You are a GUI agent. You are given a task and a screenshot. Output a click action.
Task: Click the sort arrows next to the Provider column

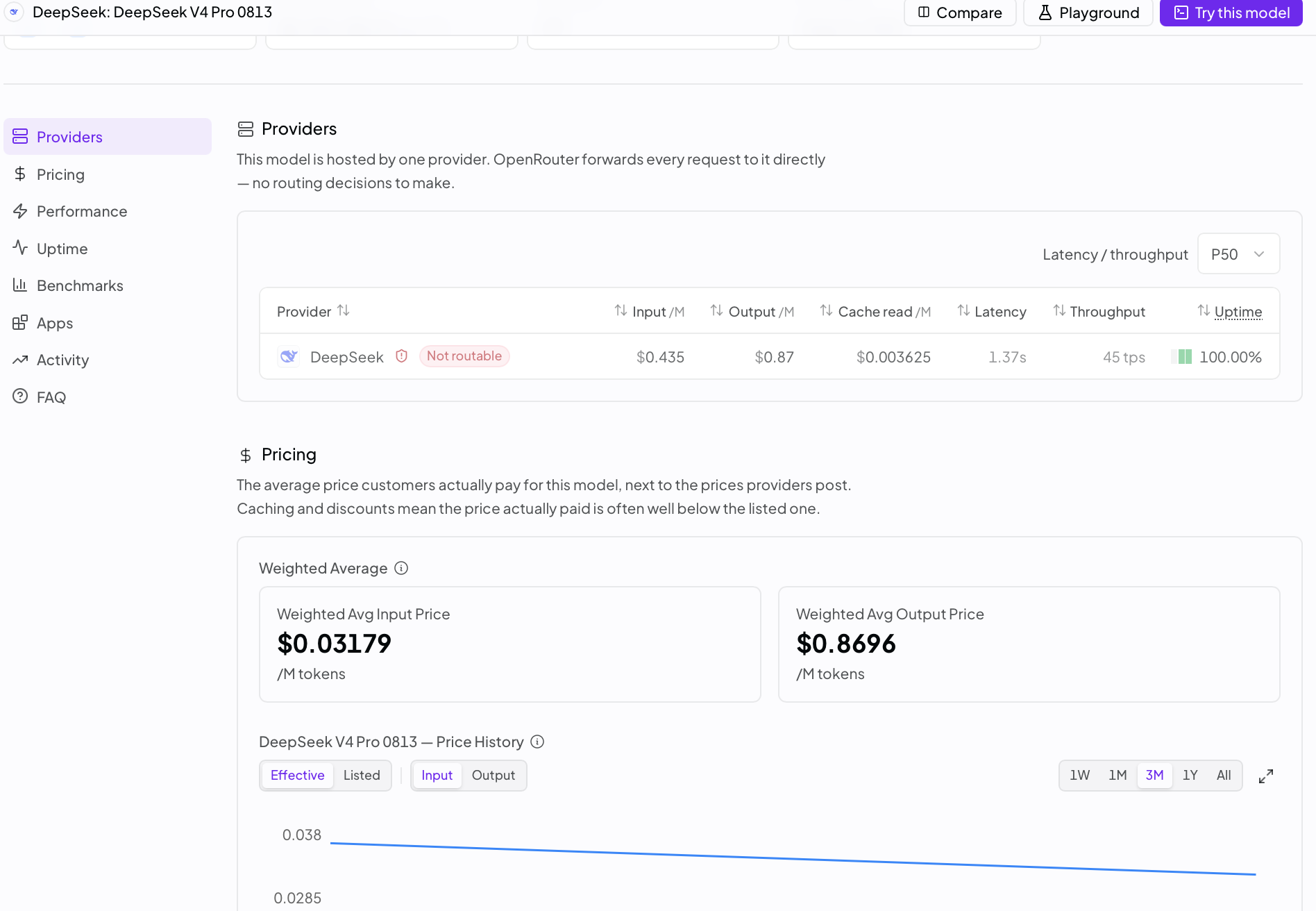click(344, 310)
